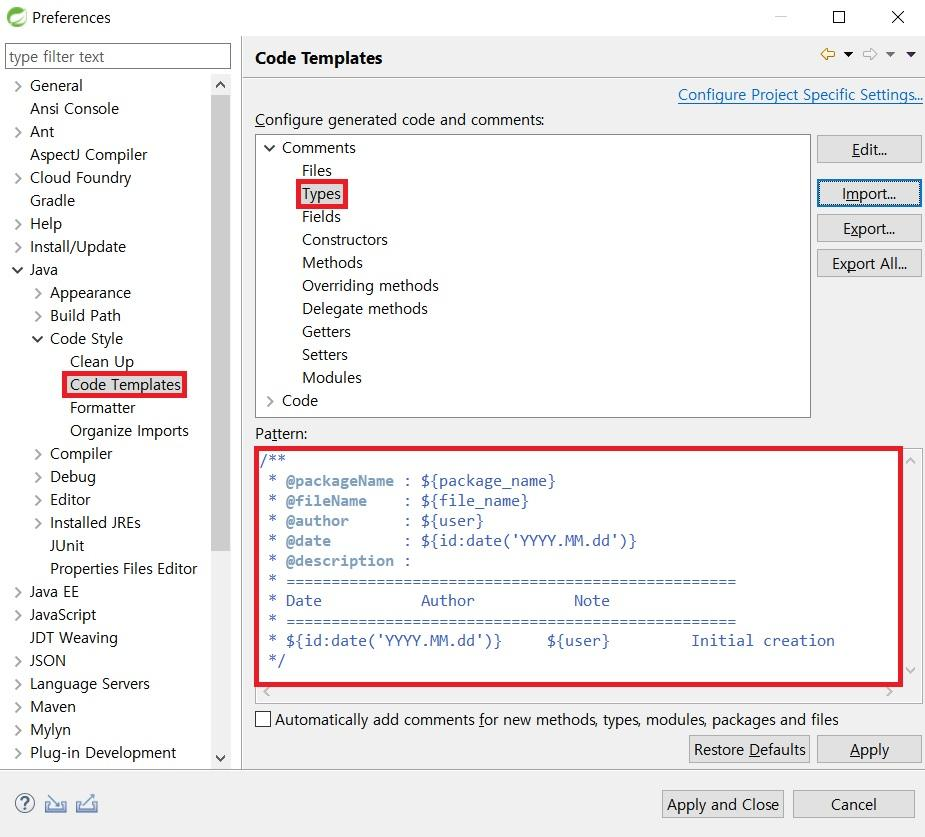Image resolution: width=925 pixels, height=837 pixels.
Task: Click the back navigation arrow icon
Action: 828,54
